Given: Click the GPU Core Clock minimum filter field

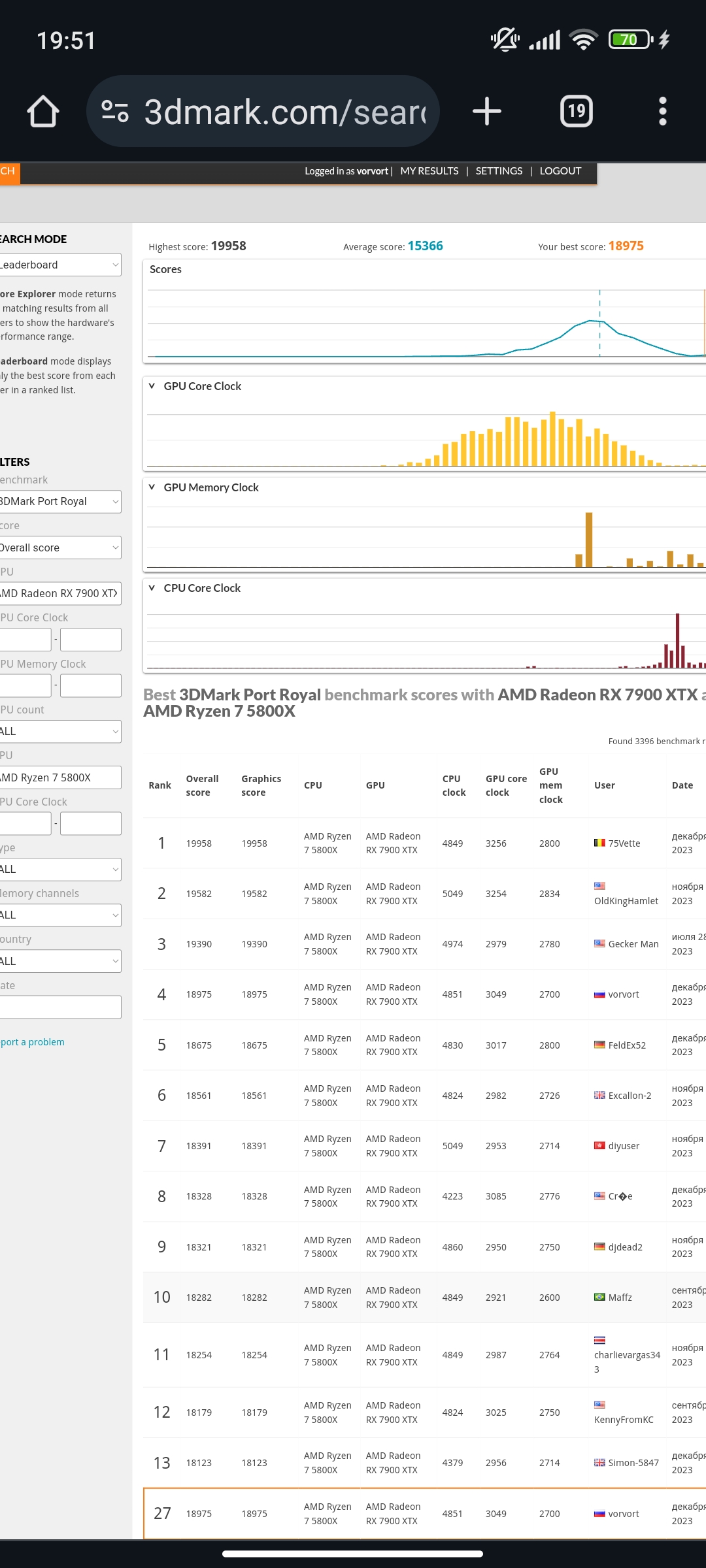Looking at the screenshot, I should [x=25, y=640].
